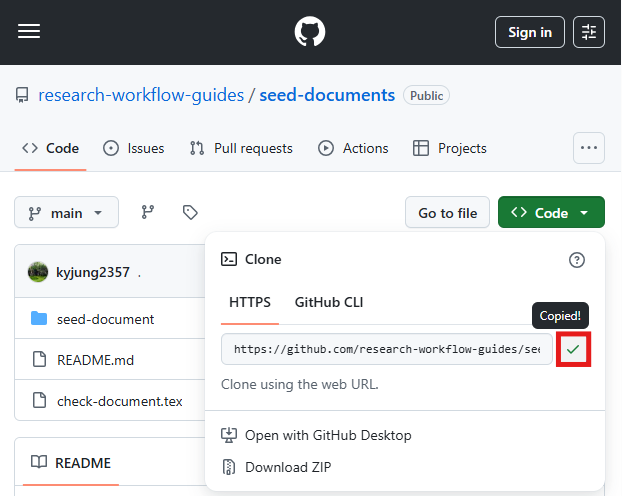
Task: Open the Pull requests tab
Action: (x=241, y=148)
